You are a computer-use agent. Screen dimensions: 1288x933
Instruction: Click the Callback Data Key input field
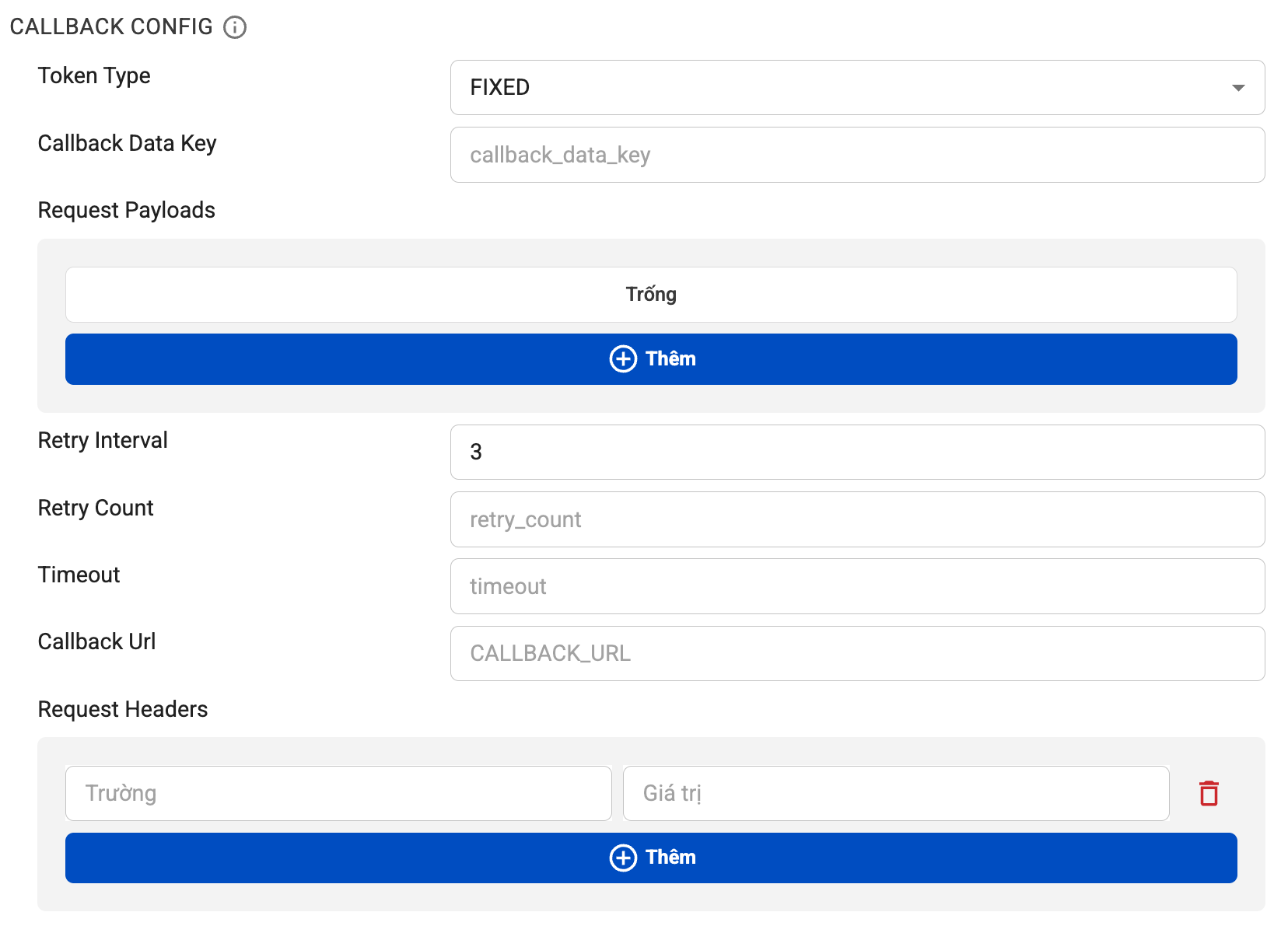[x=857, y=155]
